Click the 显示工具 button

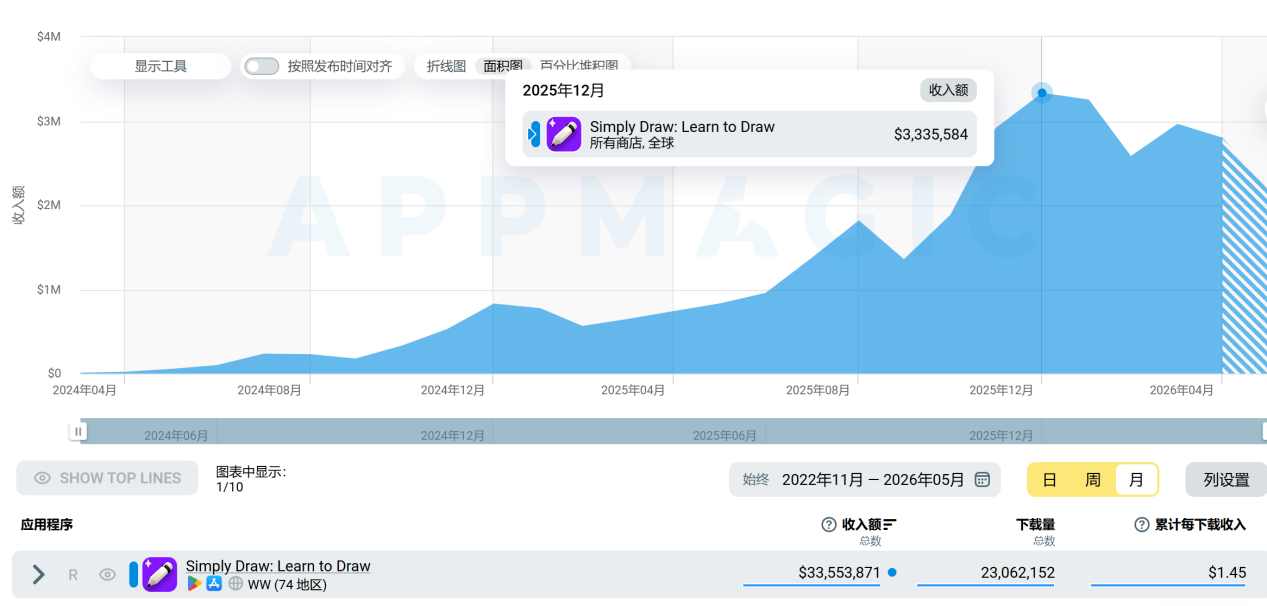point(161,66)
